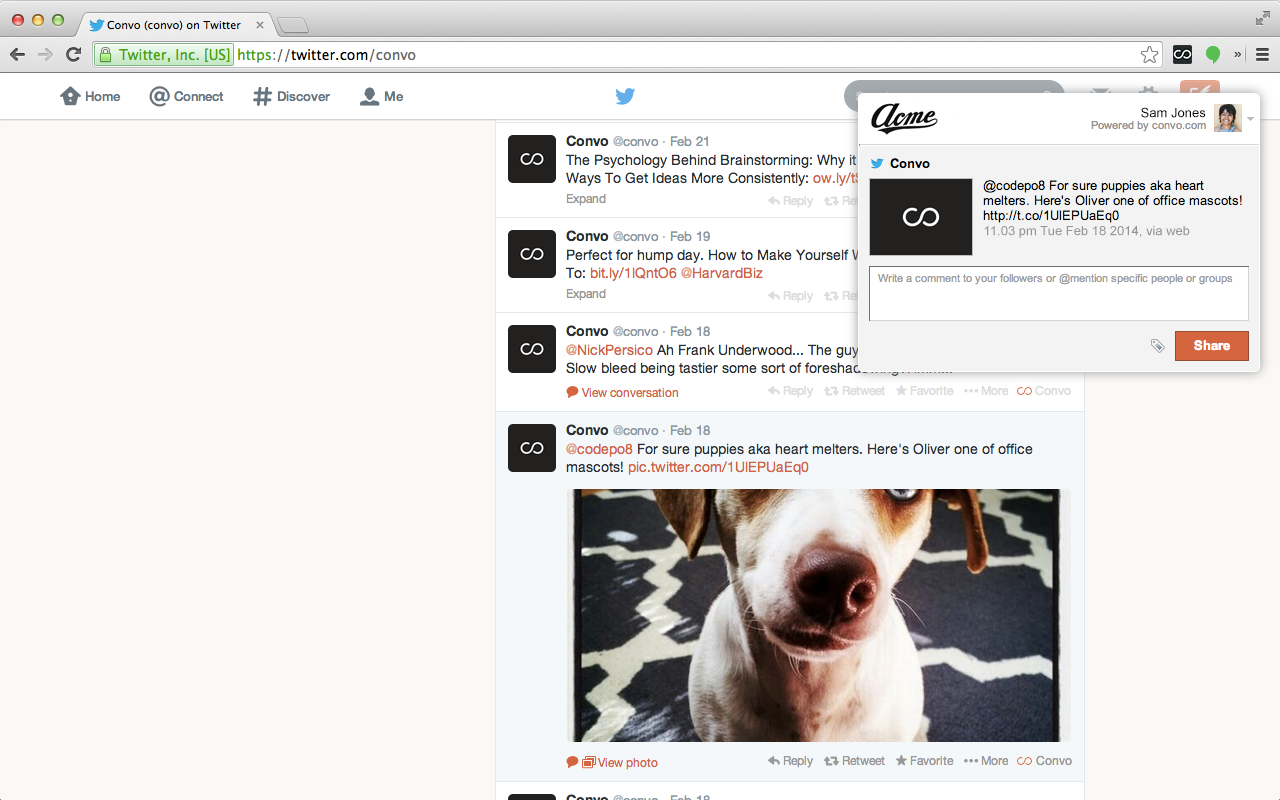Go to Twitter Home
Screen dimensions: 1280x800
(90, 96)
